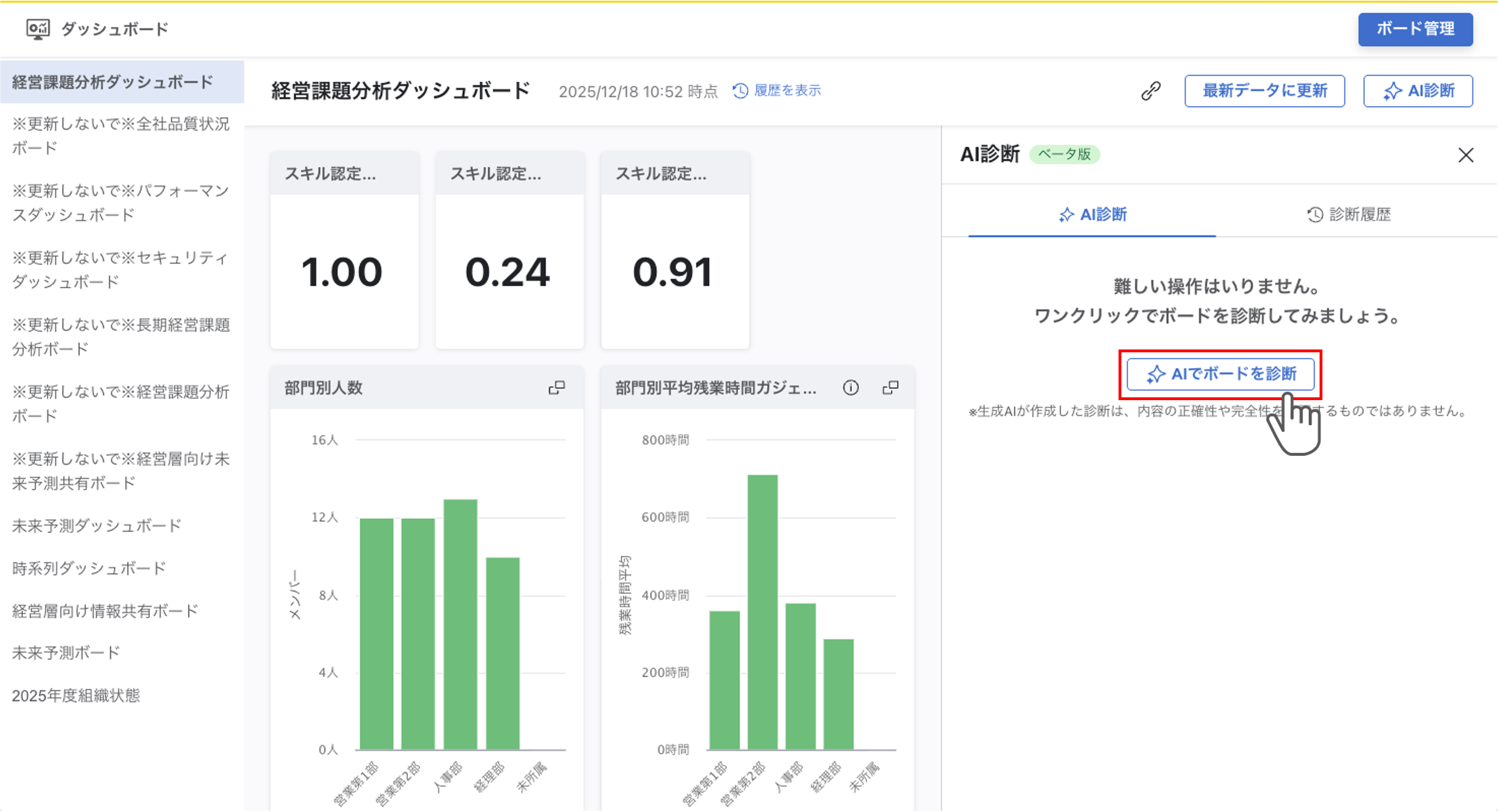Switch to the 診断履歴 tab
The width and height of the screenshot is (1498, 812).
tap(1348, 214)
